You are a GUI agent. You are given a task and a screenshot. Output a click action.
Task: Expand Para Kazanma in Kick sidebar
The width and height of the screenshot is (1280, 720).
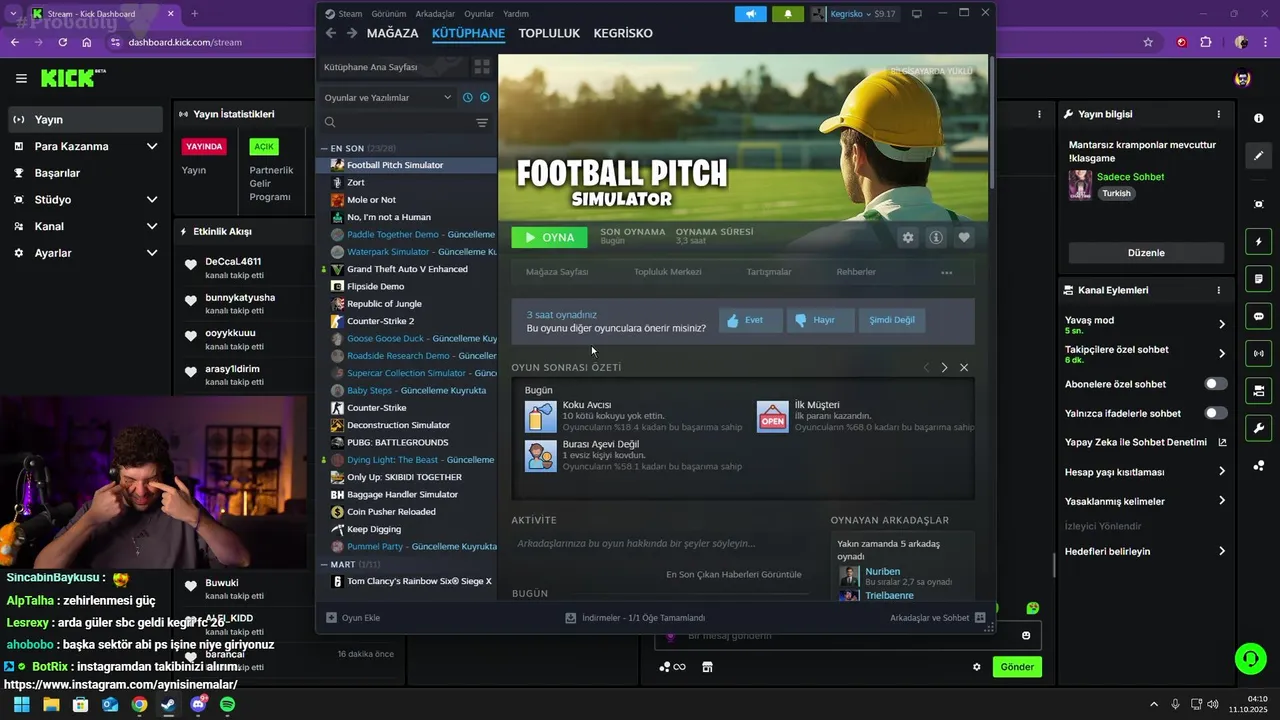(x=152, y=146)
